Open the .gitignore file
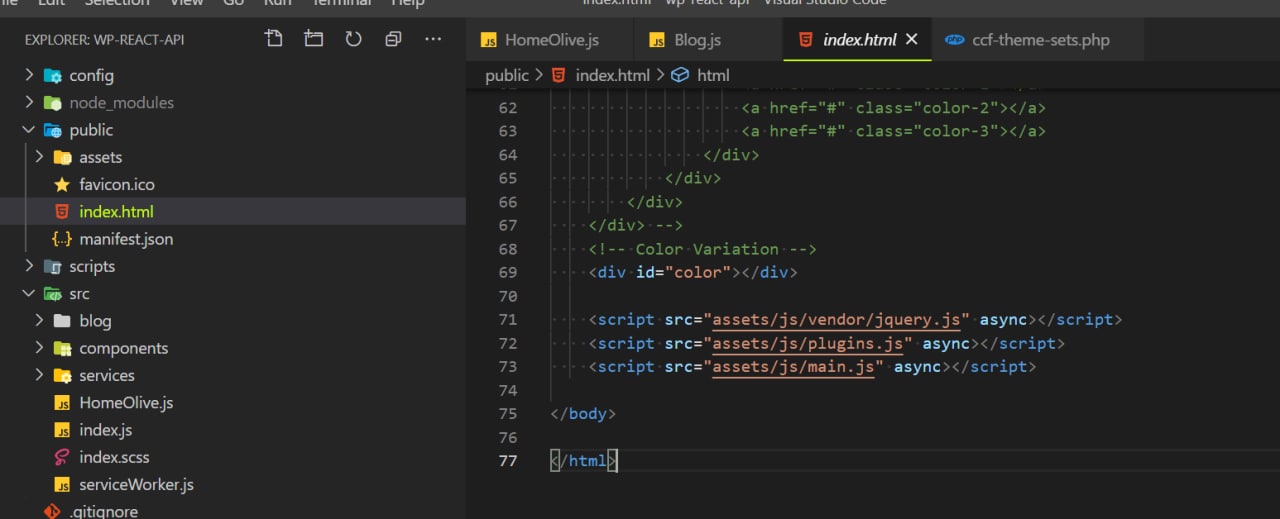The image size is (1280, 519). 104,511
